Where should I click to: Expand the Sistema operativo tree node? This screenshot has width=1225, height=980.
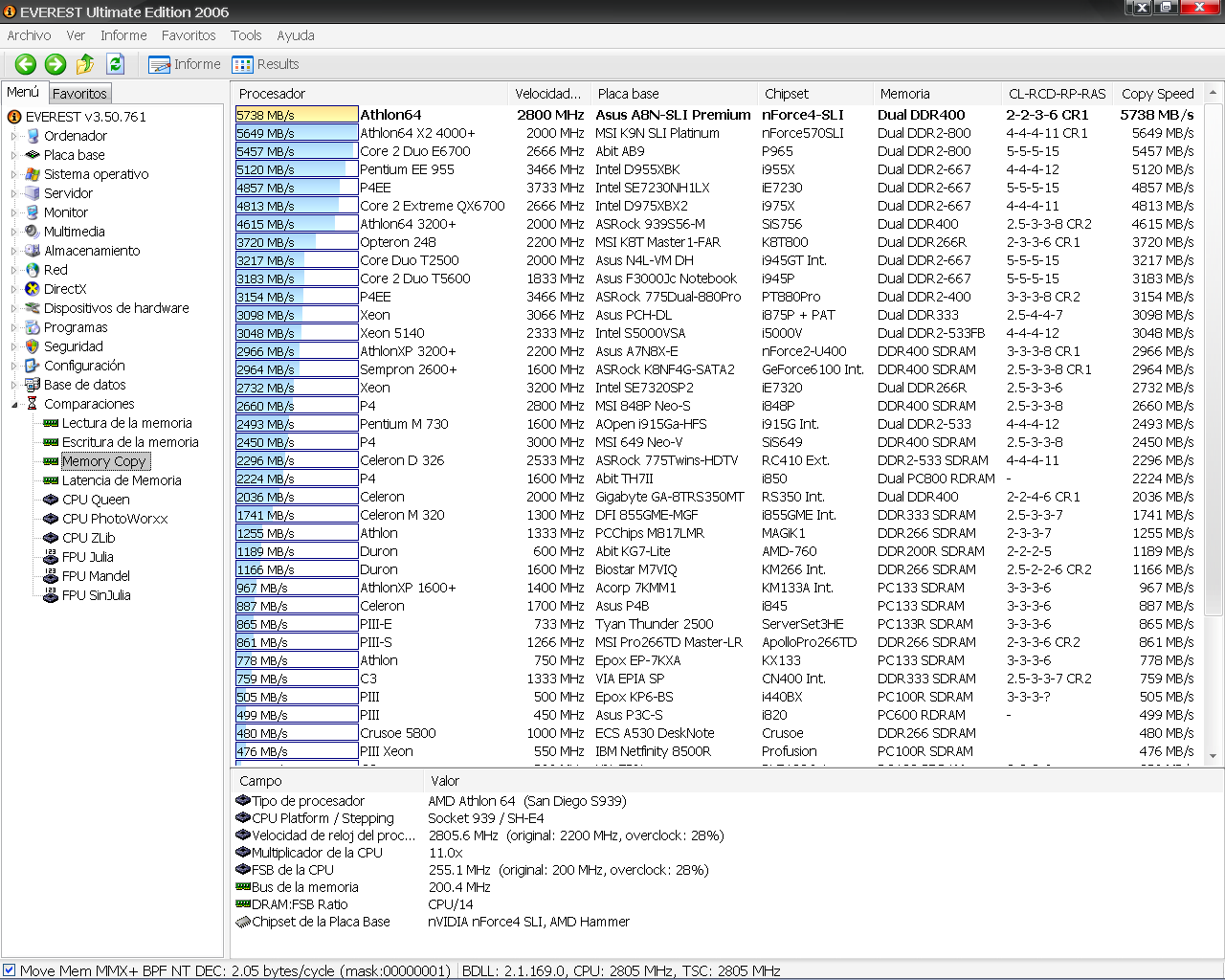click(x=14, y=174)
